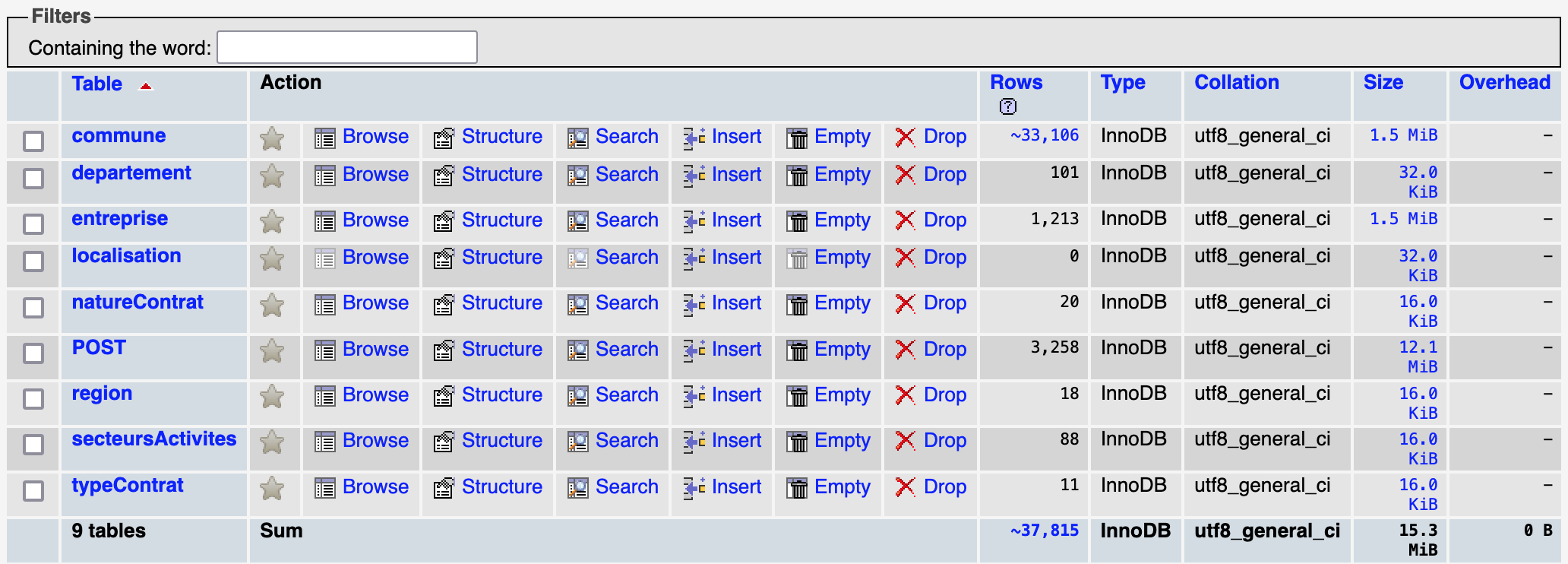The image size is (1568, 564).
Task: Click Browse link for commune
Action: pyautogui.click(x=375, y=136)
